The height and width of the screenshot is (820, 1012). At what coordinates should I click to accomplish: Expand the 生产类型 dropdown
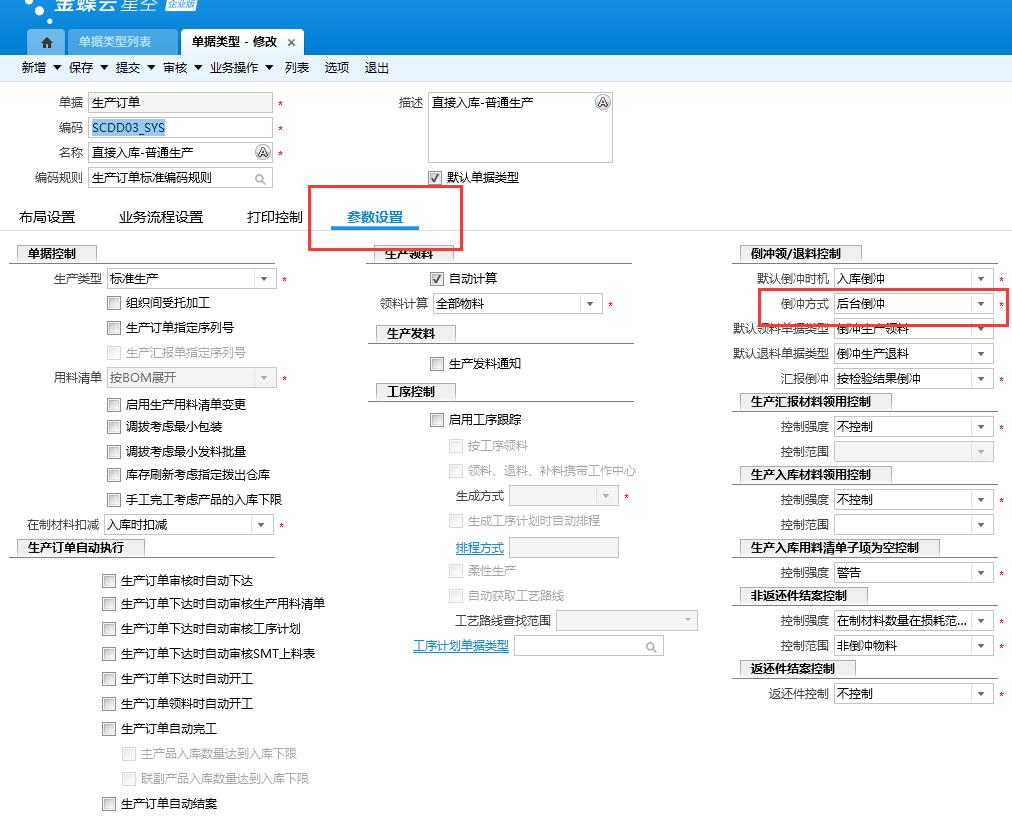click(264, 280)
